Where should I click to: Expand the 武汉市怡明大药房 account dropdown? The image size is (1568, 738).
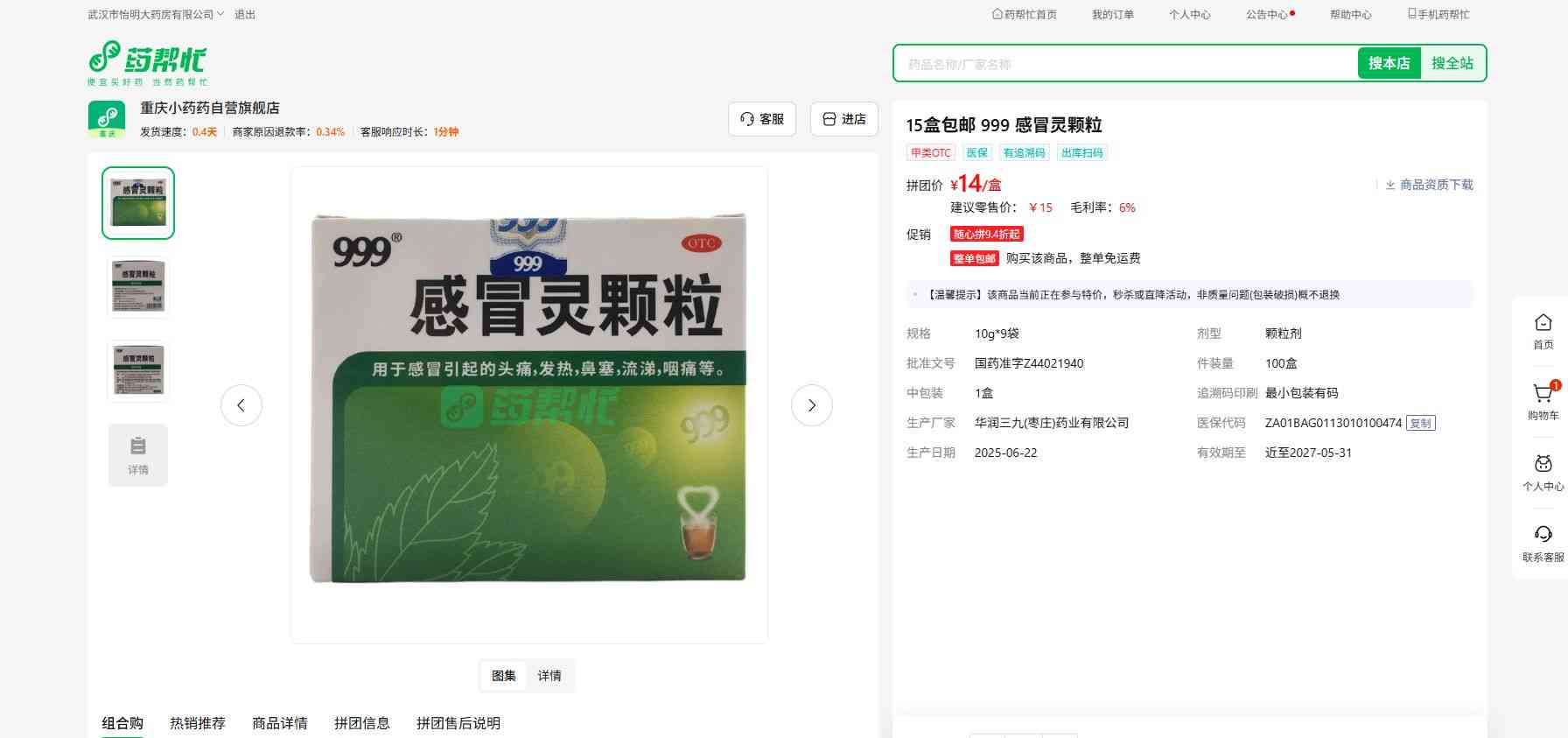click(156, 15)
